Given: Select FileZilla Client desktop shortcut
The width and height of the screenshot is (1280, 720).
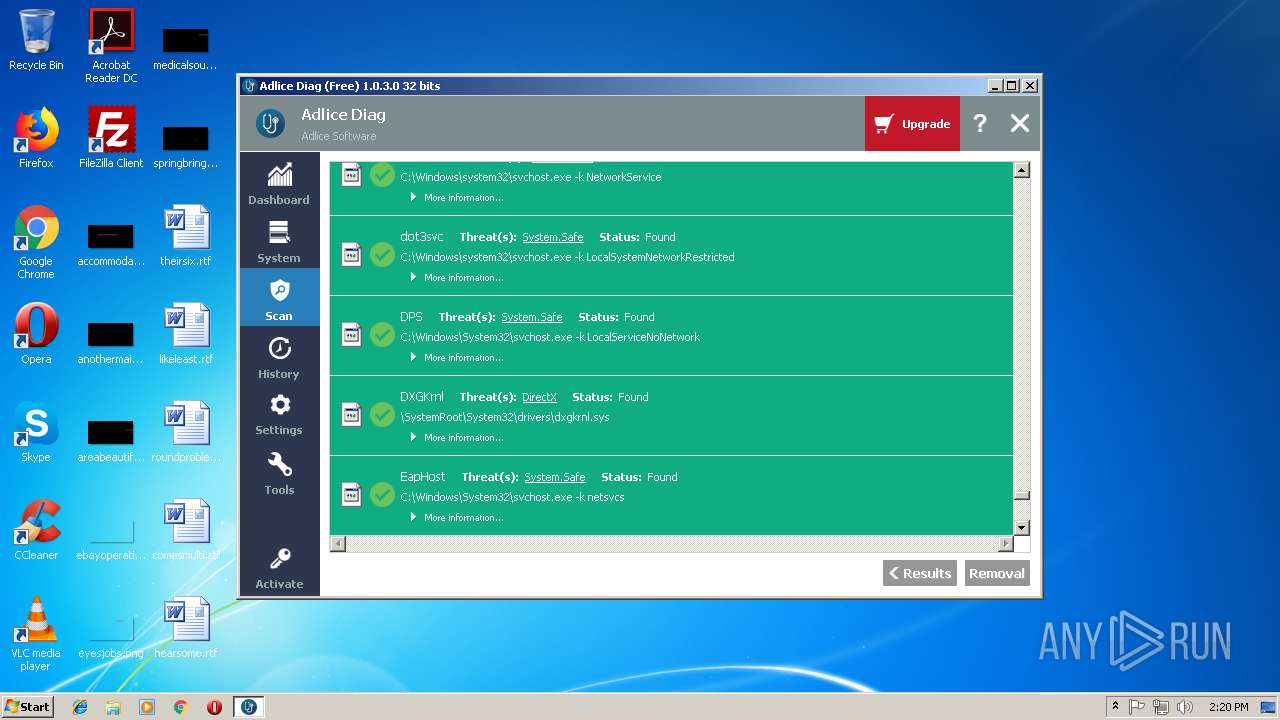Looking at the screenshot, I should (111, 138).
